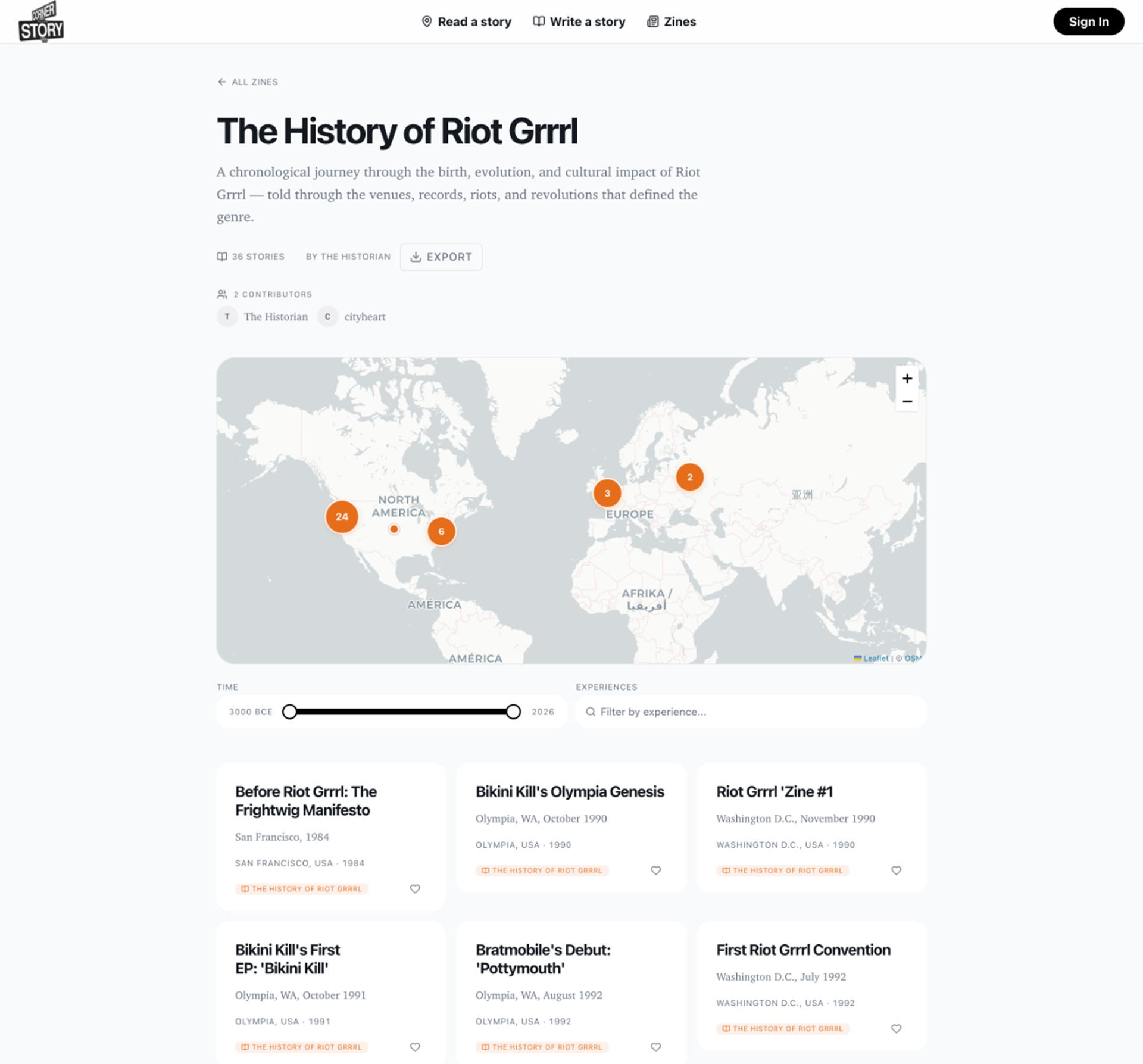1143x1064 pixels.
Task: Zoom in on the map
Action: [907, 378]
